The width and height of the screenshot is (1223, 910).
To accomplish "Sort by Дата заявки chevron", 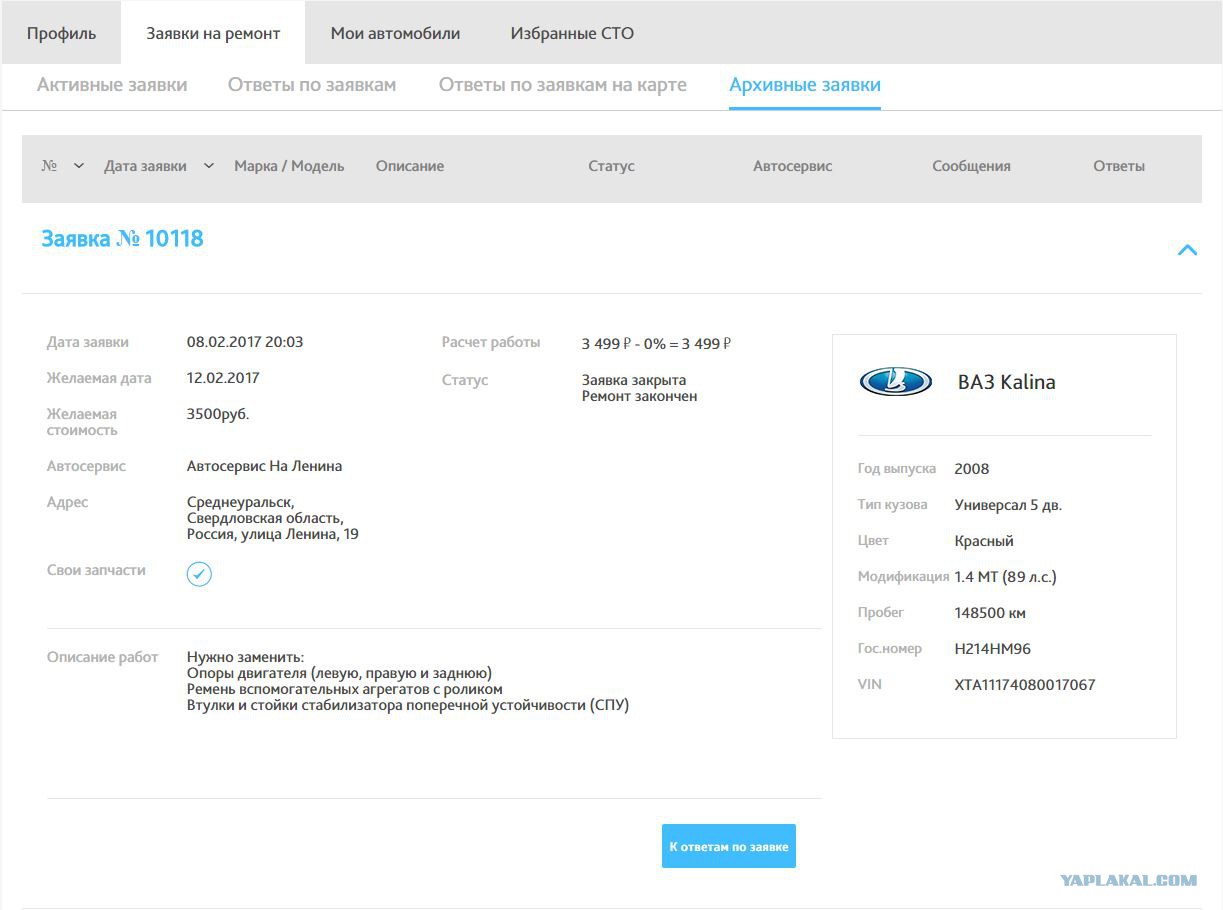I will (x=209, y=166).
